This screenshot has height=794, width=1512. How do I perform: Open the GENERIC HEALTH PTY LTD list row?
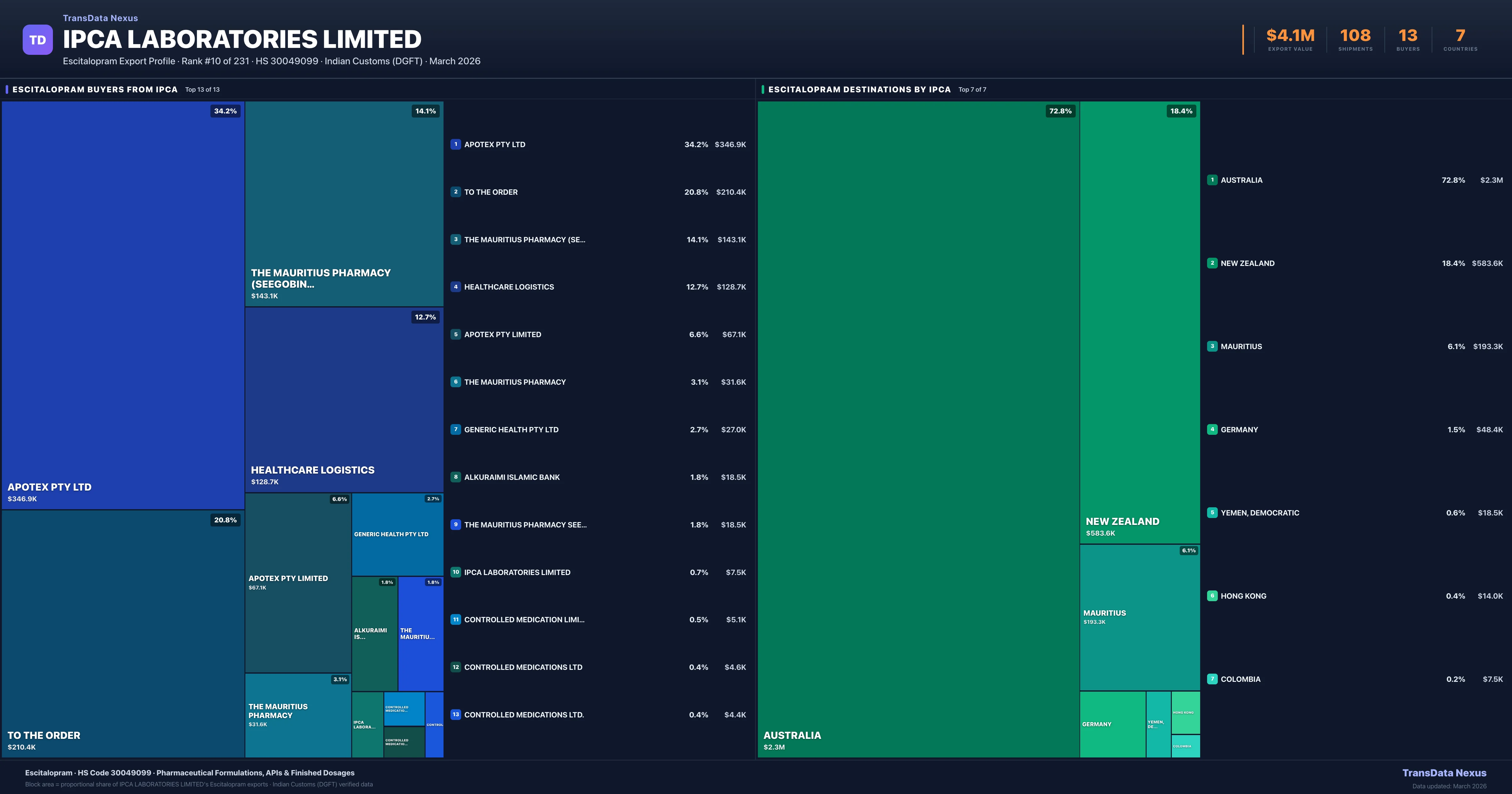[511, 430]
